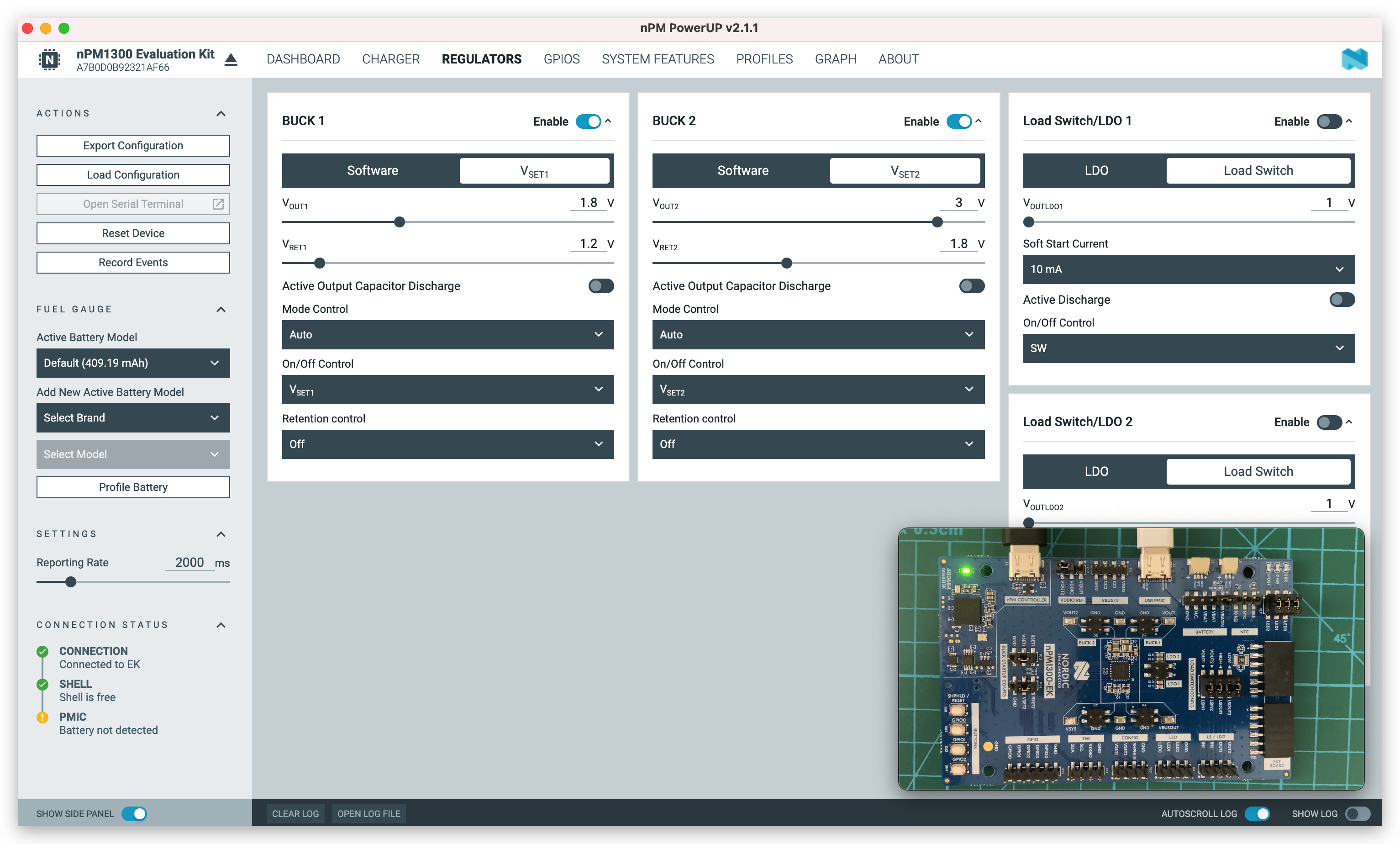Collapse the Load Switch/LDO 1 card chevron
The height and width of the screenshot is (844, 1400).
coord(1349,121)
